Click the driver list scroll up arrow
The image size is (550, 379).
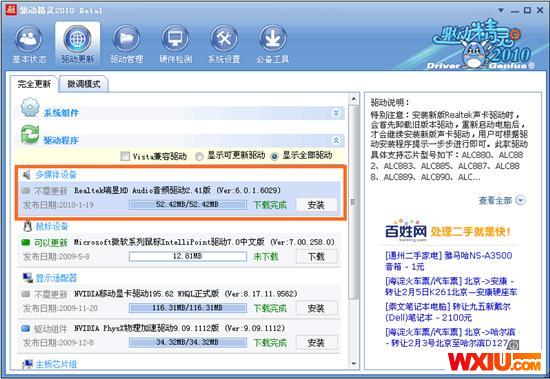[354, 99]
